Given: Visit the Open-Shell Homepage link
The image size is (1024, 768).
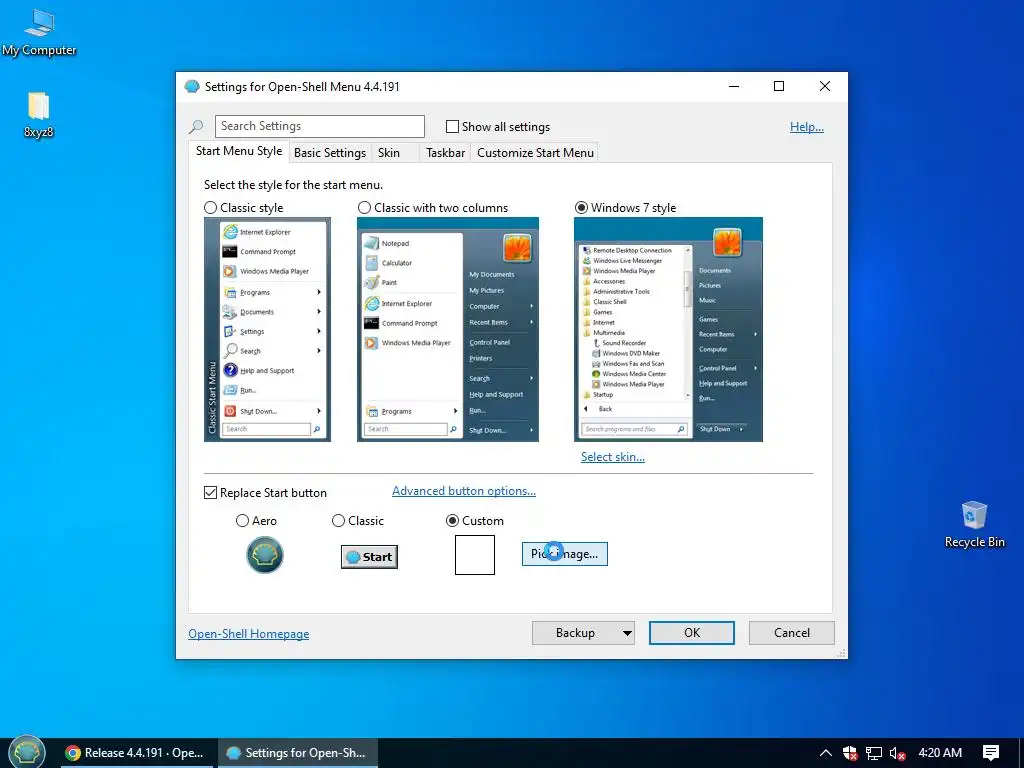Looking at the screenshot, I should point(249,633).
